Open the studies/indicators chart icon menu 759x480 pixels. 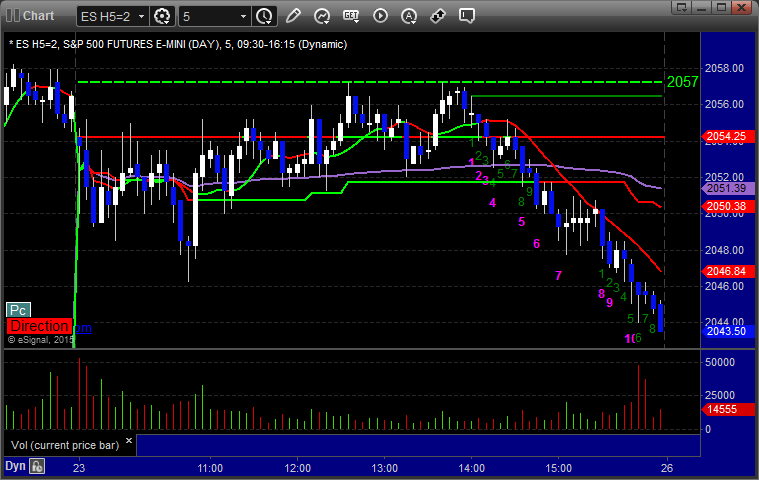pyautogui.click(x=322, y=16)
